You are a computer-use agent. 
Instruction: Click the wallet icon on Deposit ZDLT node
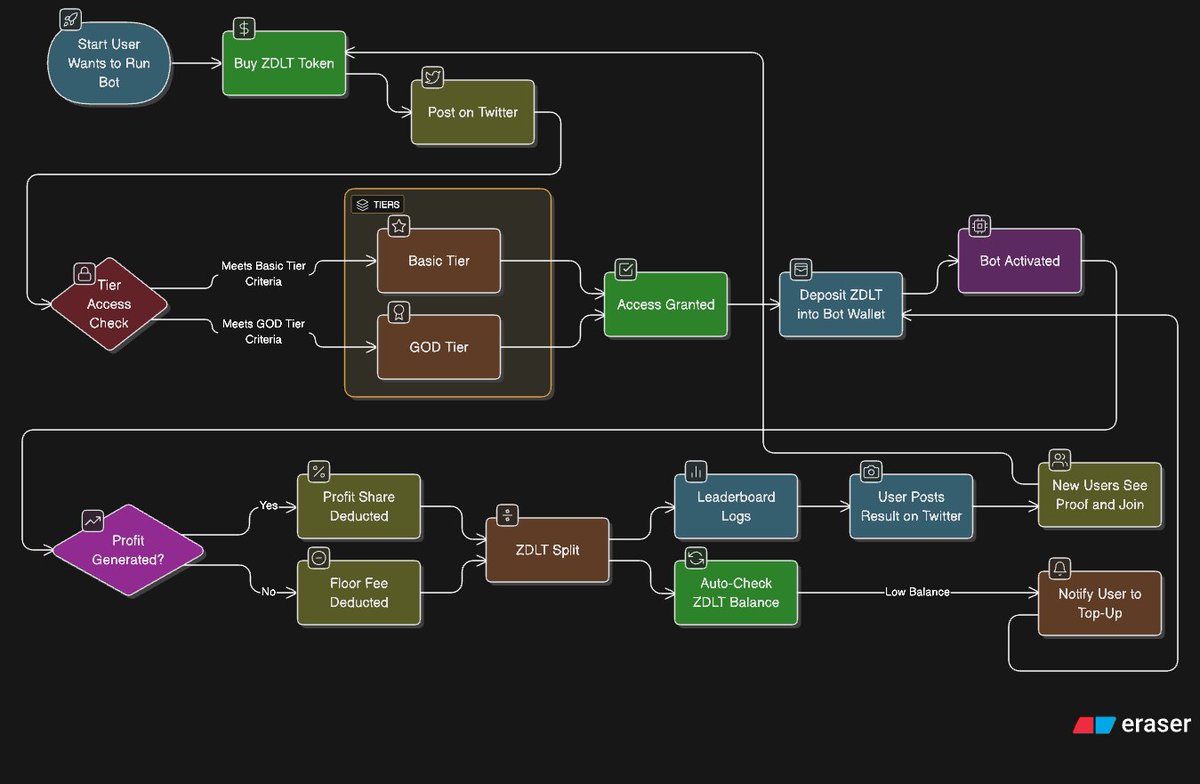(x=801, y=269)
